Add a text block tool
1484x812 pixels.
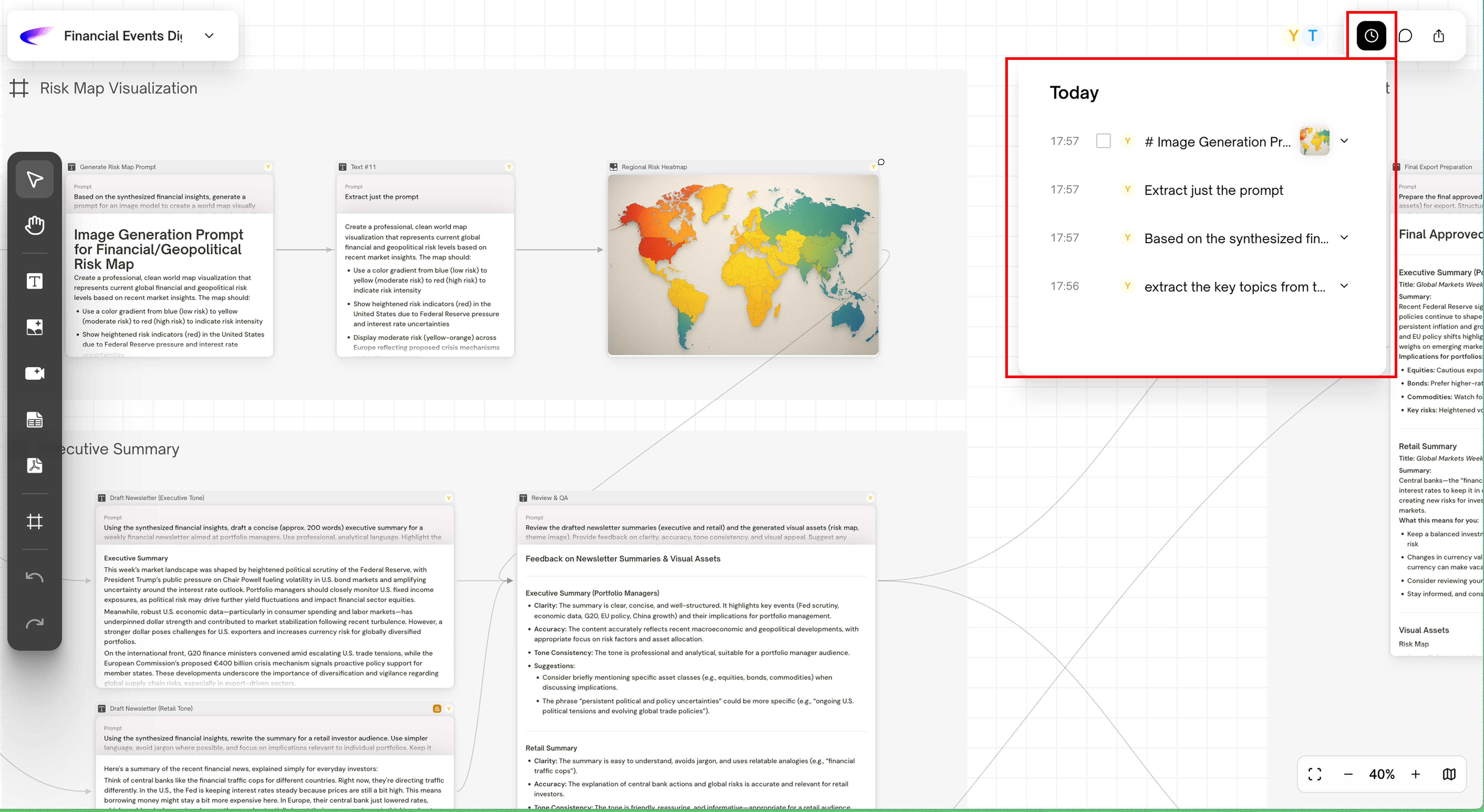(35, 281)
